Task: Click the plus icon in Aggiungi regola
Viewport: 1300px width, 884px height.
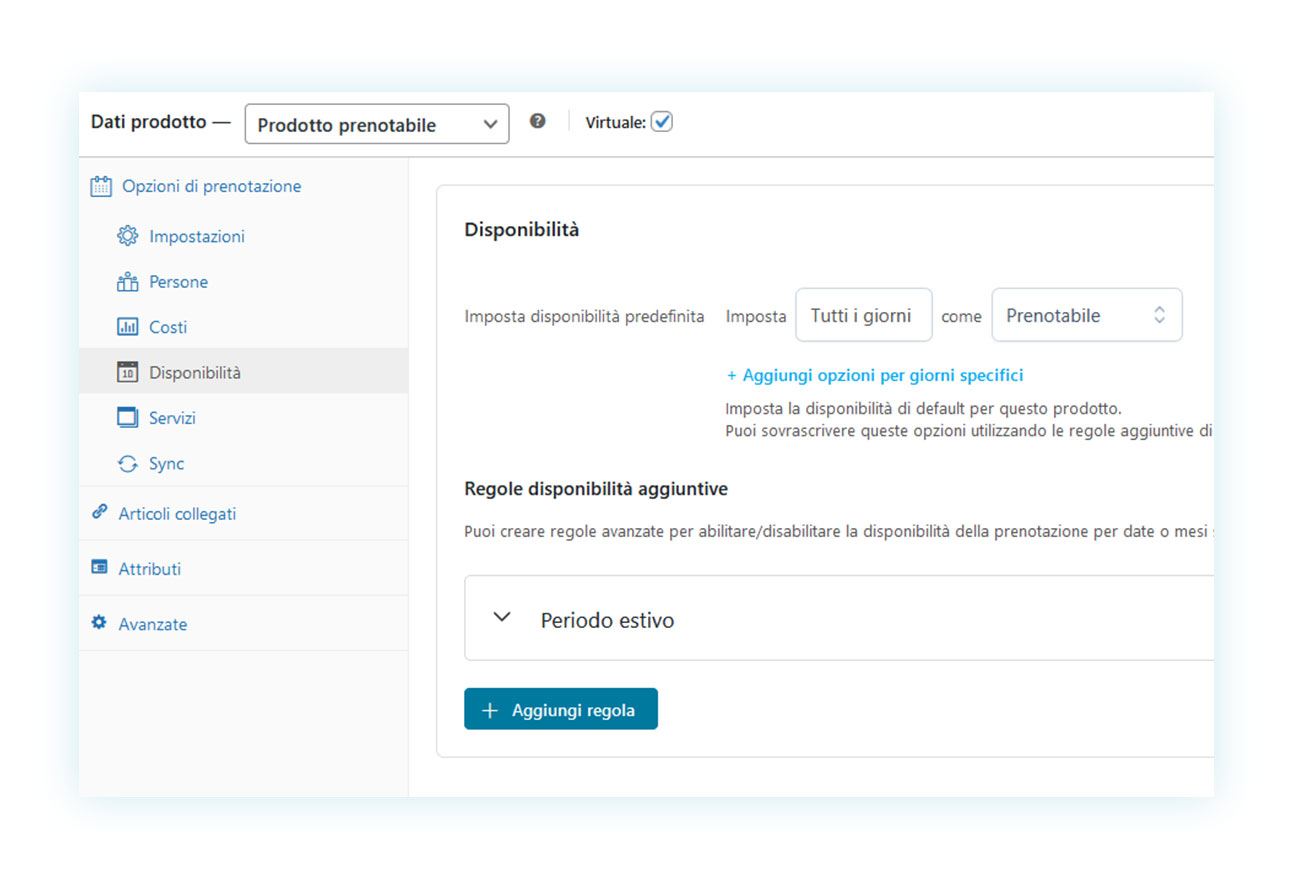Action: 490,710
